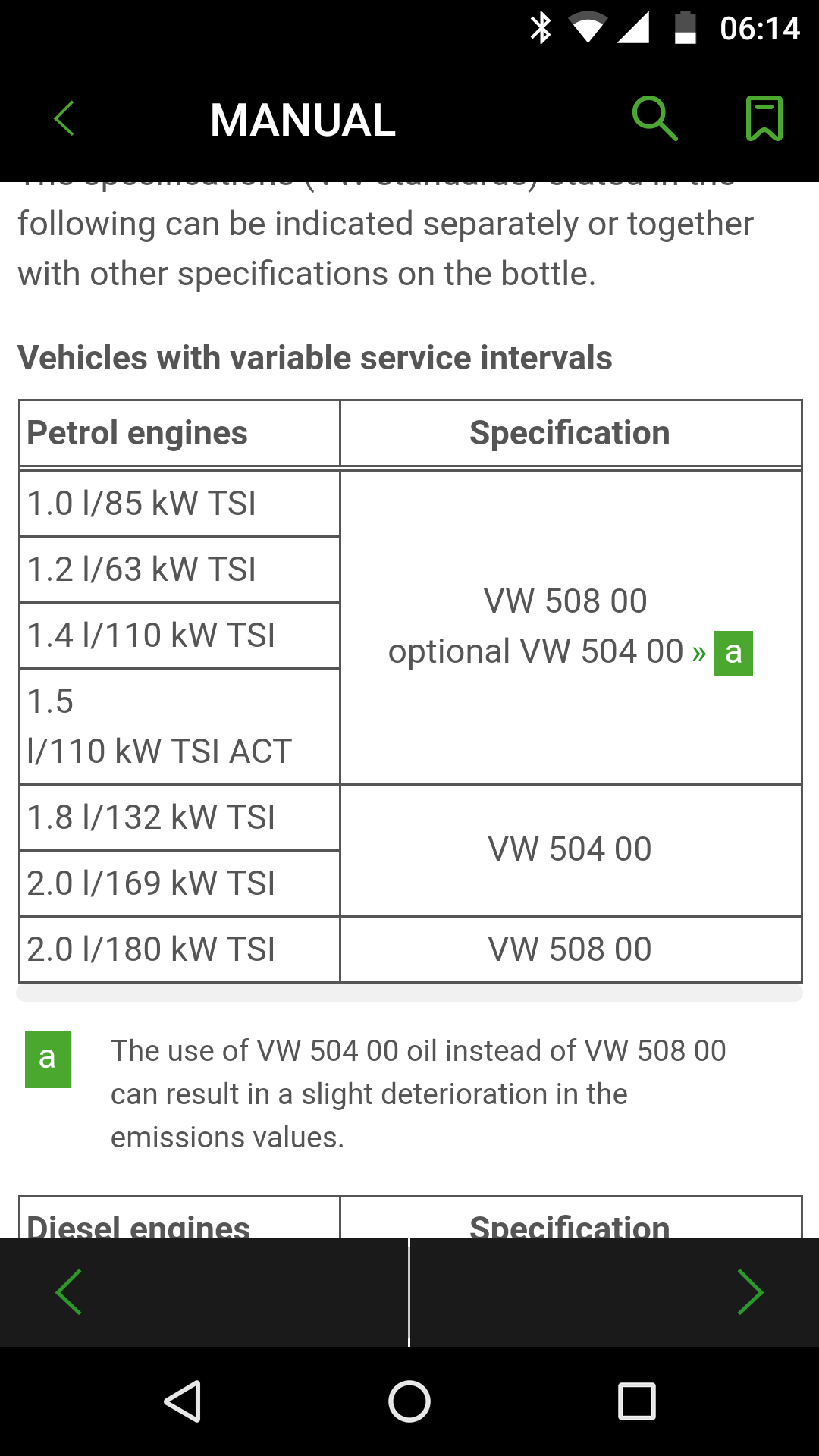Image resolution: width=819 pixels, height=1456 pixels.
Task: Tap the green back arrow in header
Action: [64, 119]
